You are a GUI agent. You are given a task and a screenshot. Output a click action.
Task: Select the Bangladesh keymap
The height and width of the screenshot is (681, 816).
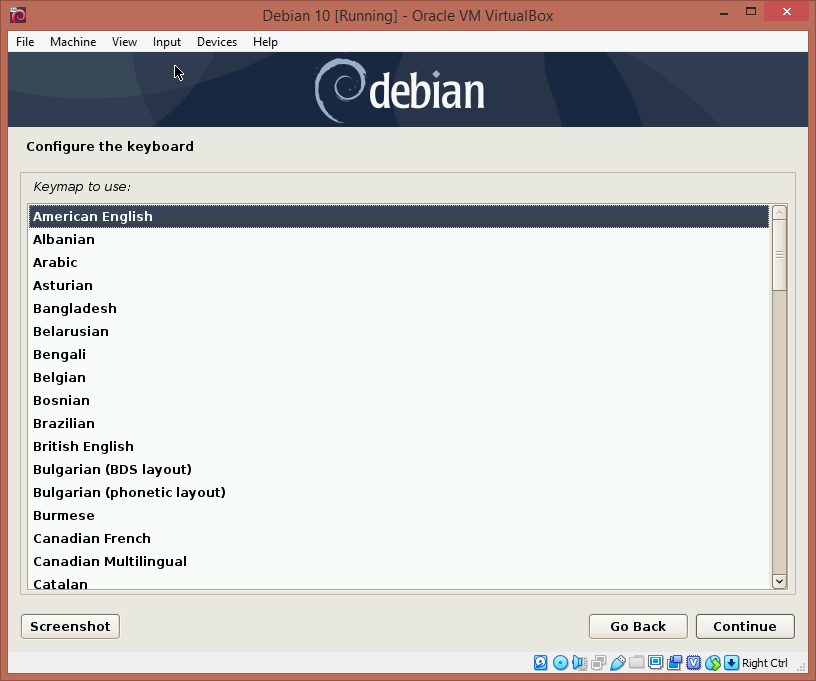point(399,309)
